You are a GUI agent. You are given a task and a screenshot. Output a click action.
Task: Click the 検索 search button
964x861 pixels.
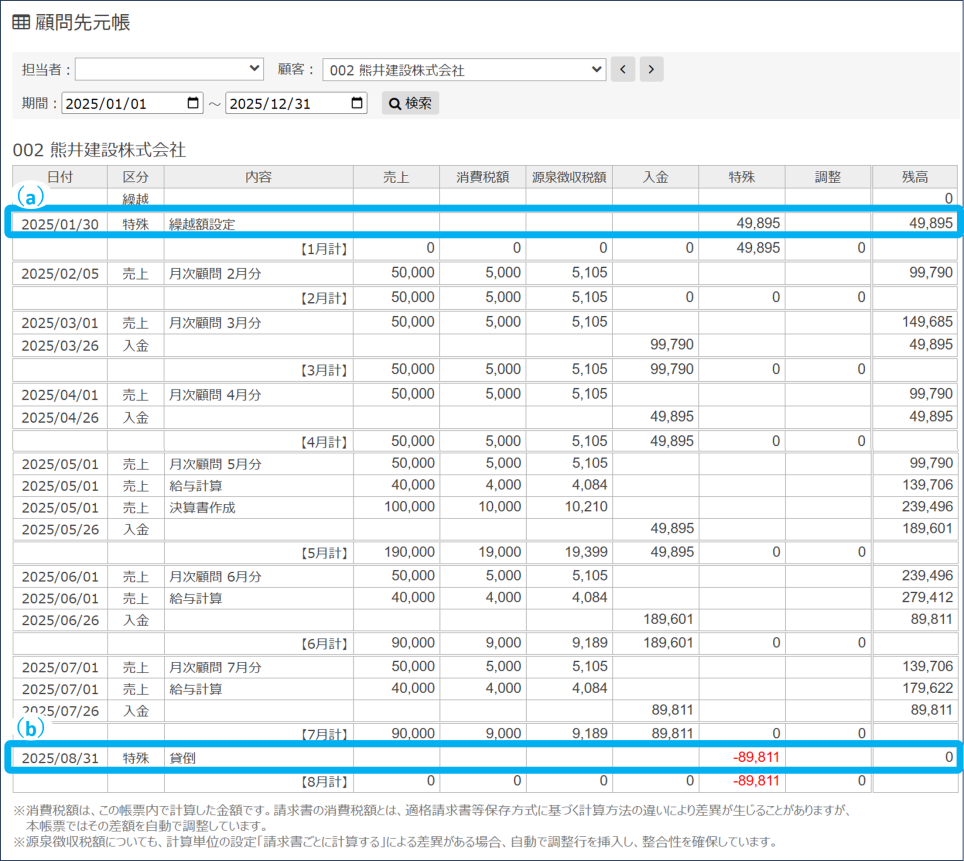[410, 103]
